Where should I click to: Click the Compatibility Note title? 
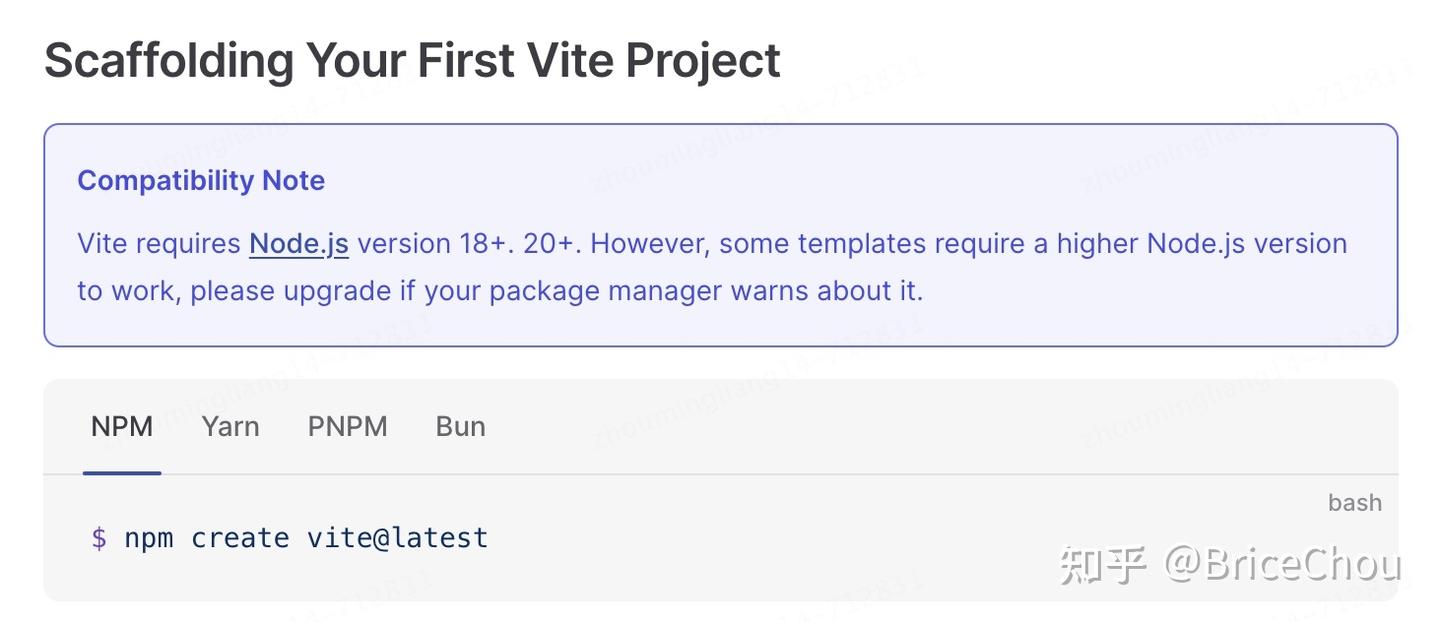tap(201, 181)
